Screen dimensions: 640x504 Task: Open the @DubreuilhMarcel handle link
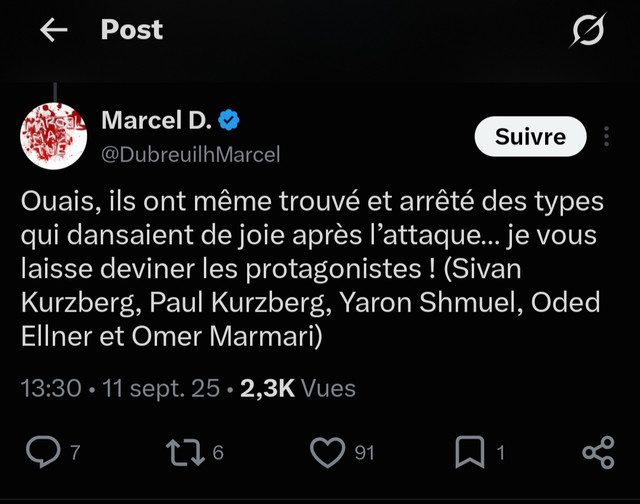point(191,155)
